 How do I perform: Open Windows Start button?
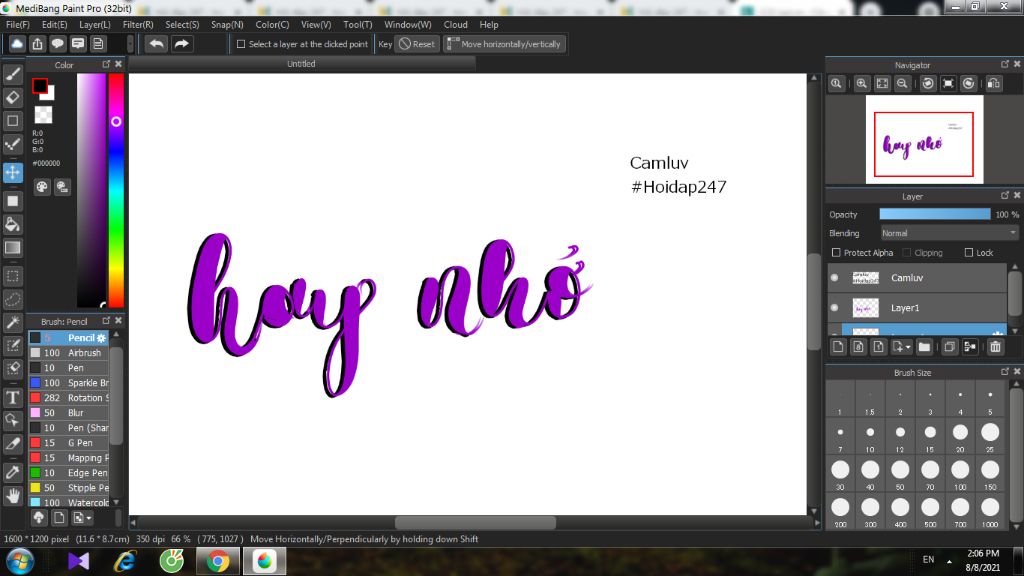[x=20, y=562]
